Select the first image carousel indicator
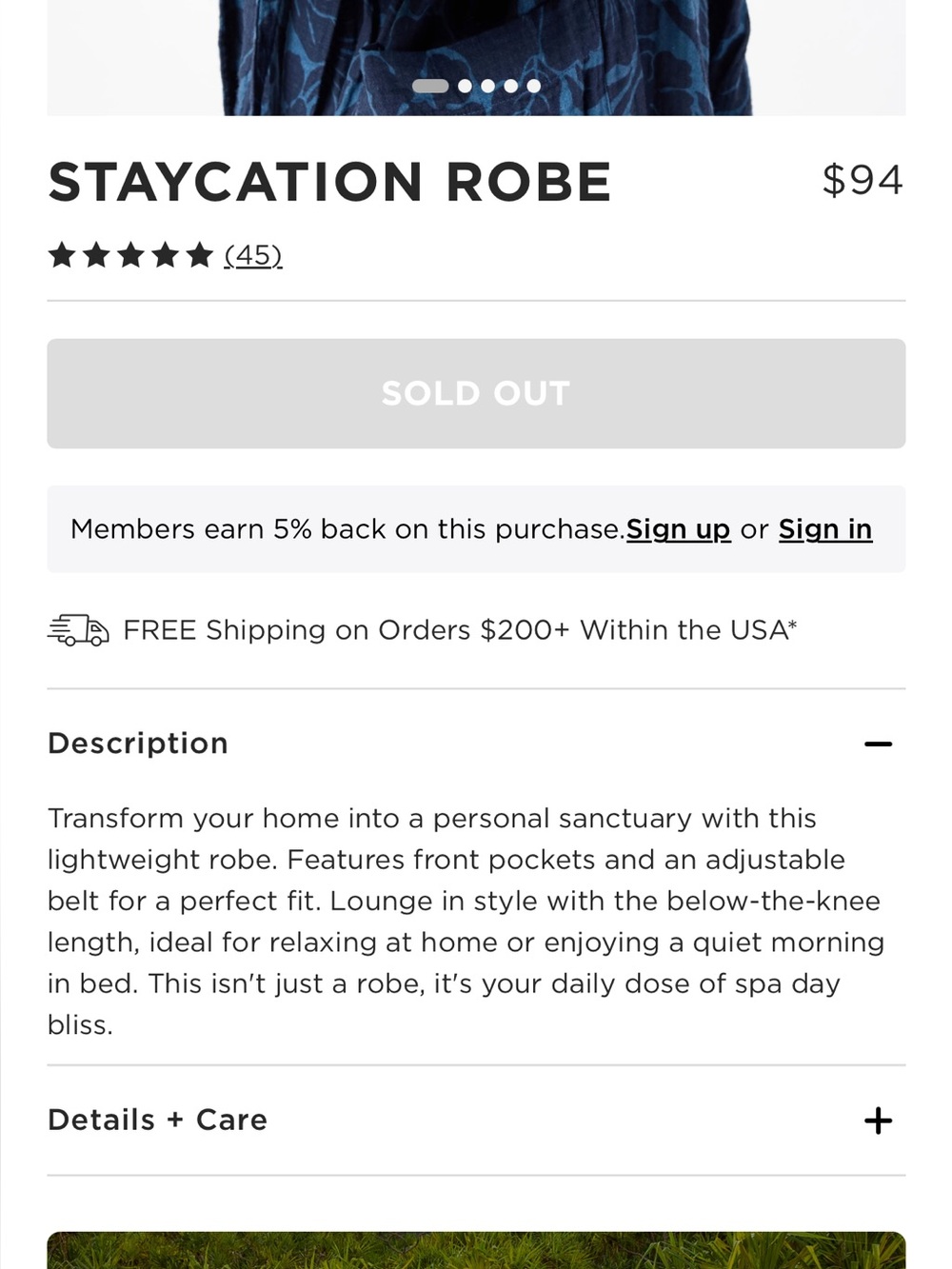The height and width of the screenshot is (1269, 952). click(x=430, y=86)
